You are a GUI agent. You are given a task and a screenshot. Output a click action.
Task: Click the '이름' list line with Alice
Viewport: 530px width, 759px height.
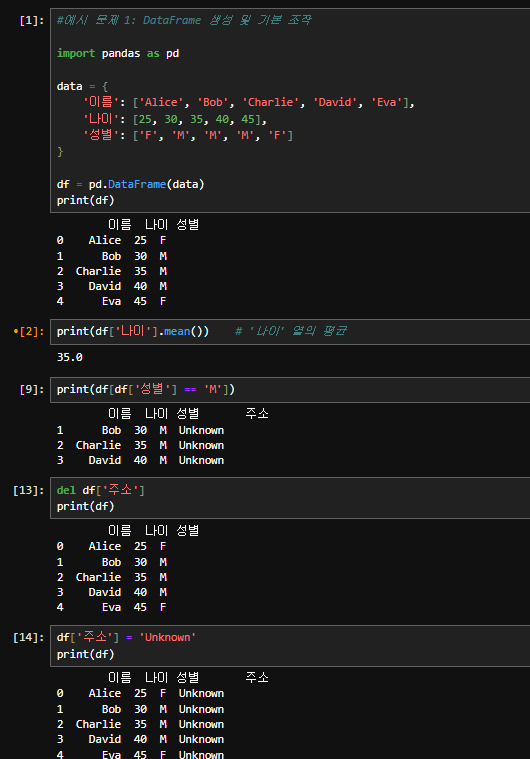[x=249, y=102]
